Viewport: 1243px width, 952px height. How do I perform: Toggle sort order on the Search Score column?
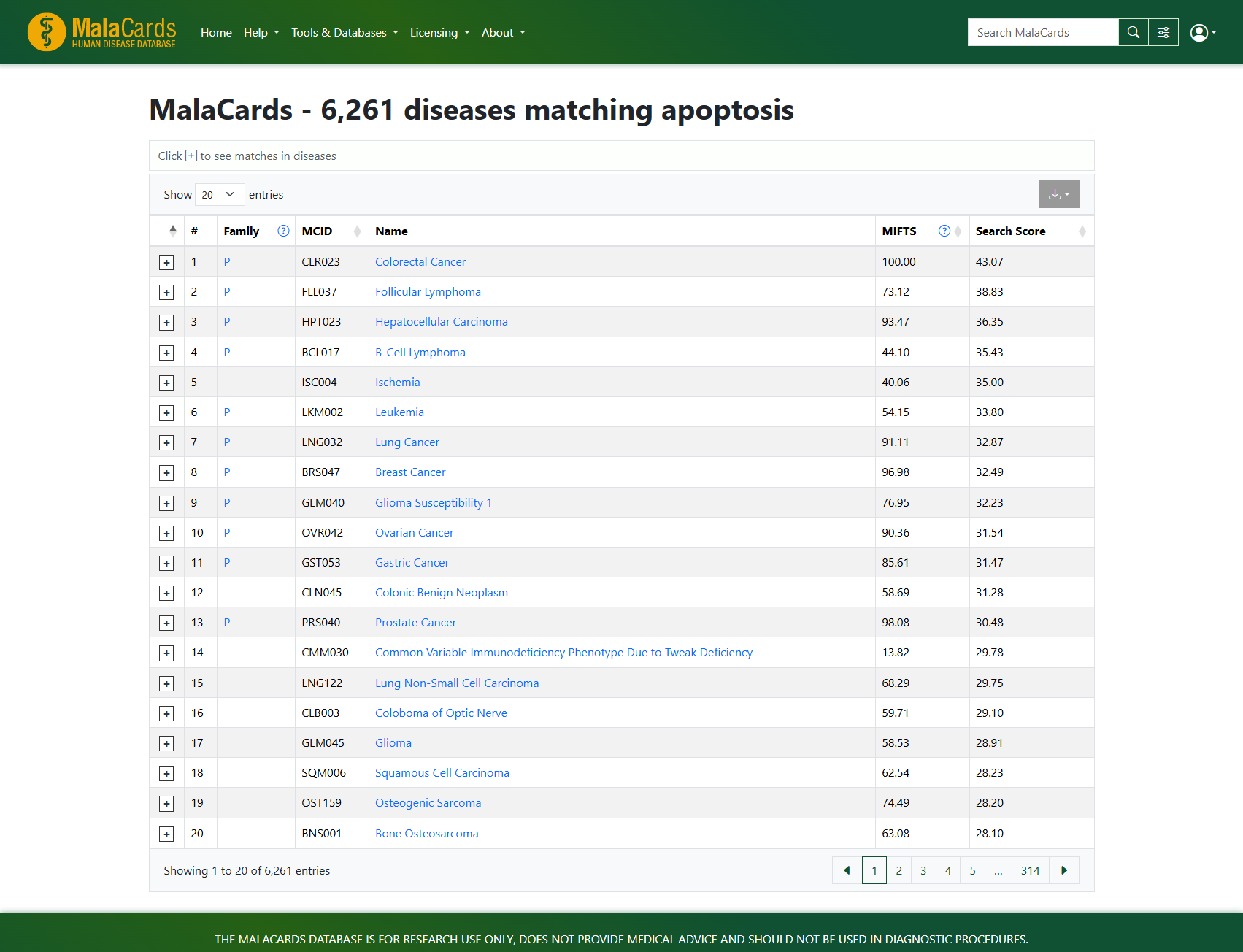pos(1082,231)
